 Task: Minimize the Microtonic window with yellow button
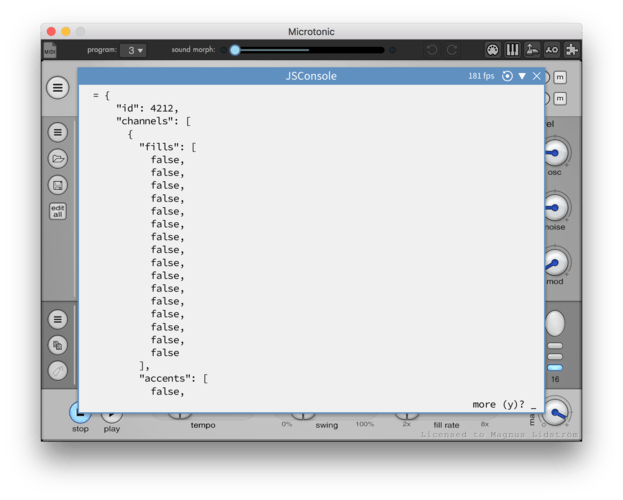pos(66,31)
